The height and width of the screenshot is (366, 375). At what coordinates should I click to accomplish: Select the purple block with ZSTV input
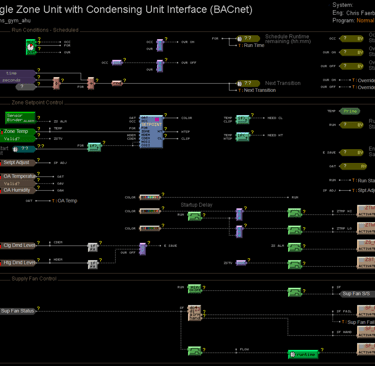(x=241, y=263)
